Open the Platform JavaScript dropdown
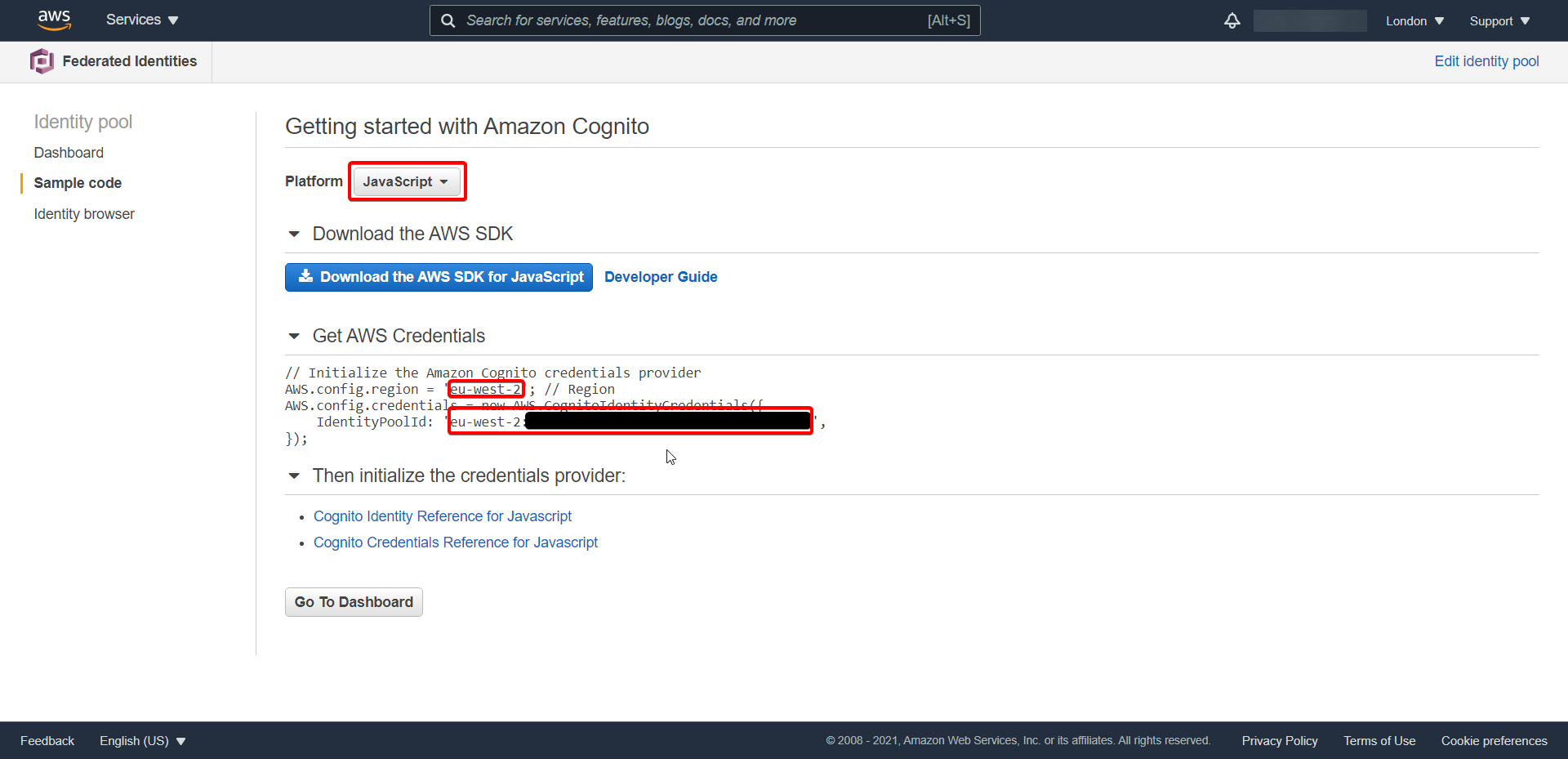1568x759 pixels. (407, 181)
